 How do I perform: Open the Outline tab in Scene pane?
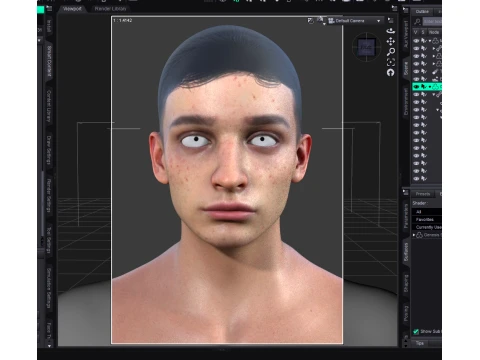pyautogui.click(x=422, y=12)
